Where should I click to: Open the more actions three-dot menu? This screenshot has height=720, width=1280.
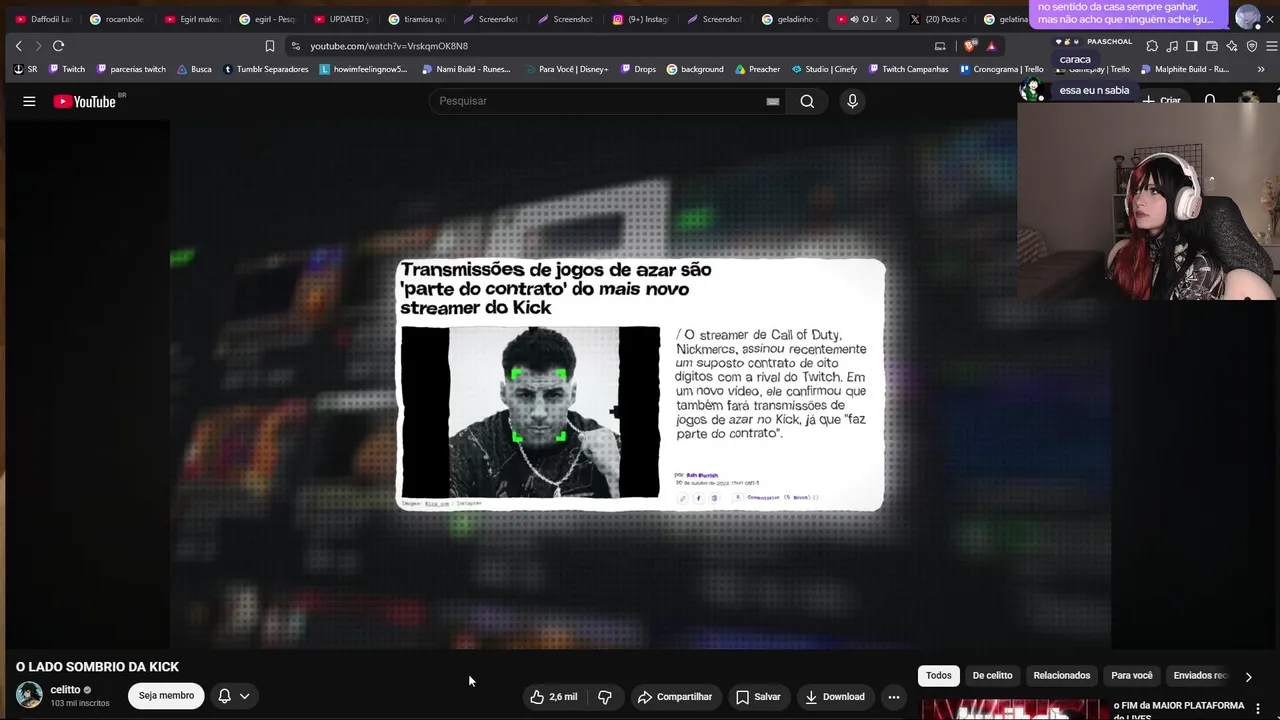894,697
